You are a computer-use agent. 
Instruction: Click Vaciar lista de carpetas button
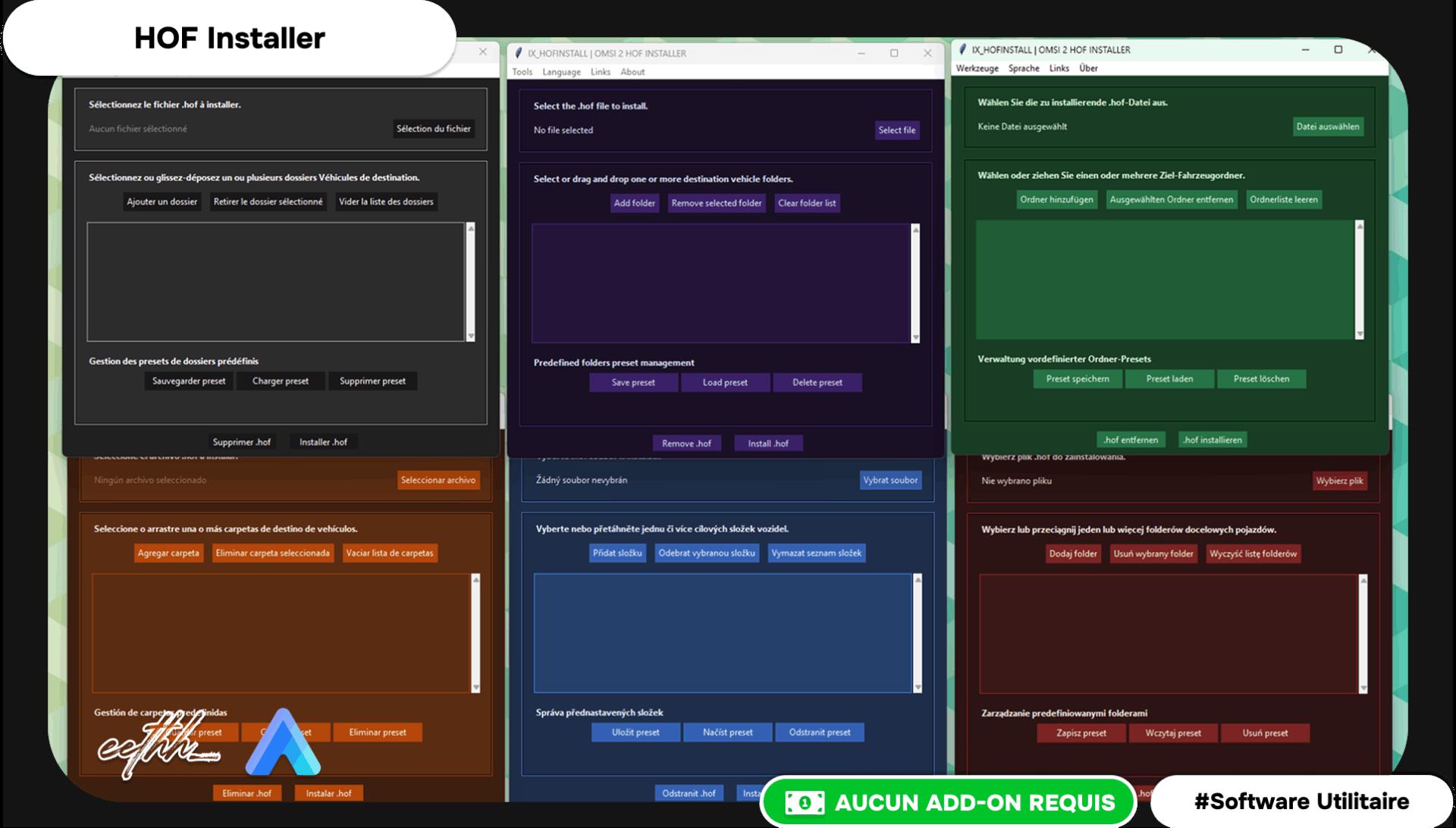pyautogui.click(x=390, y=554)
